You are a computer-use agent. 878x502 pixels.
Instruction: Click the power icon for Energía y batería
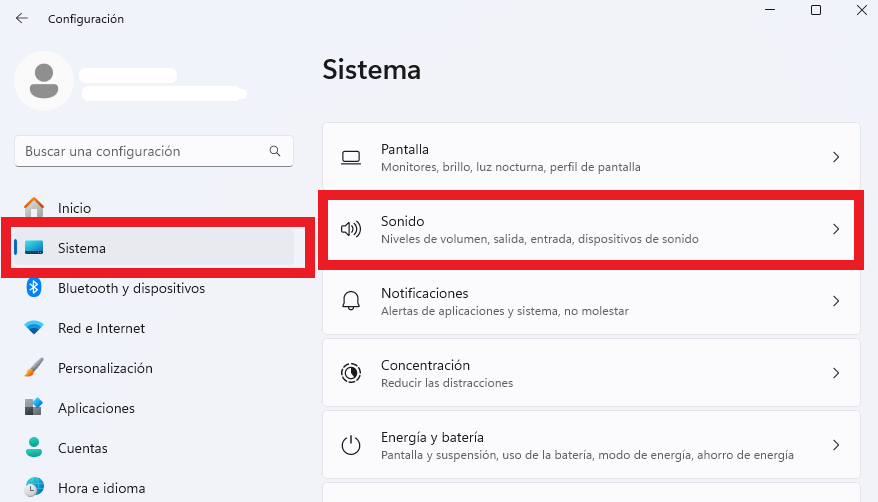point(351,445)
